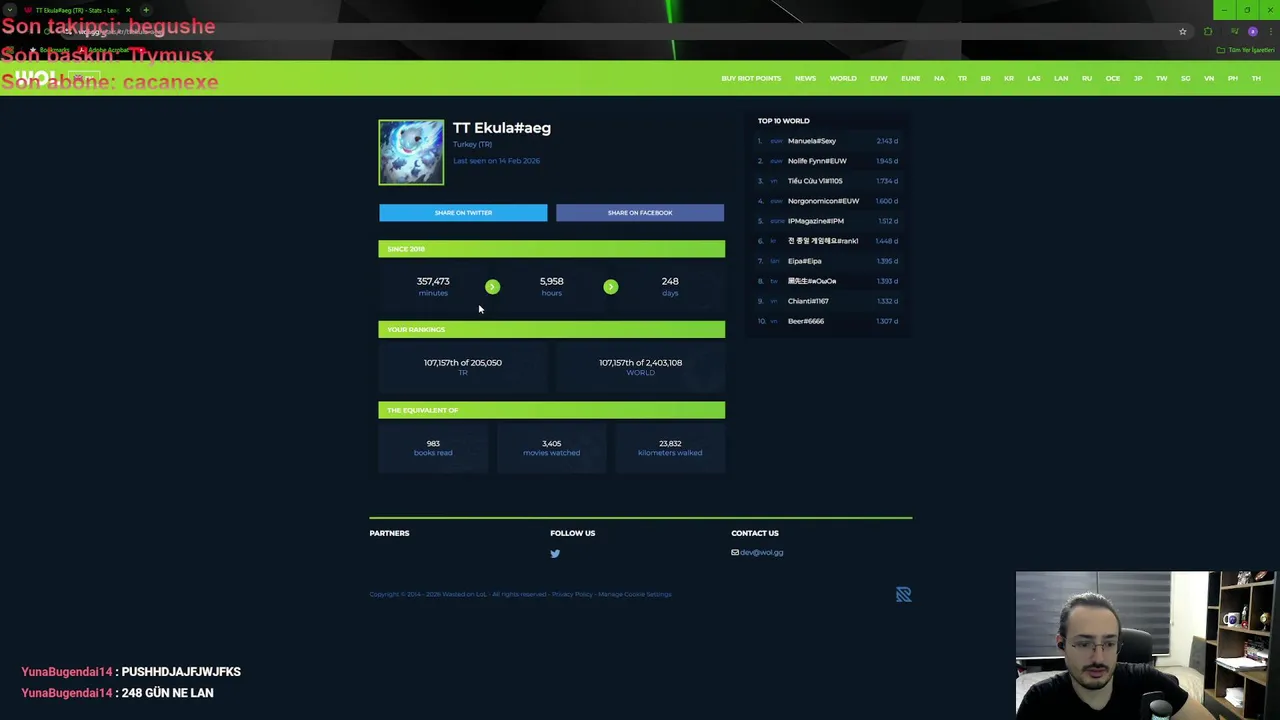This screenshot has height=720, width=1280.
Task: Select the RU region in nav bar
Action: pos(1087,78)
